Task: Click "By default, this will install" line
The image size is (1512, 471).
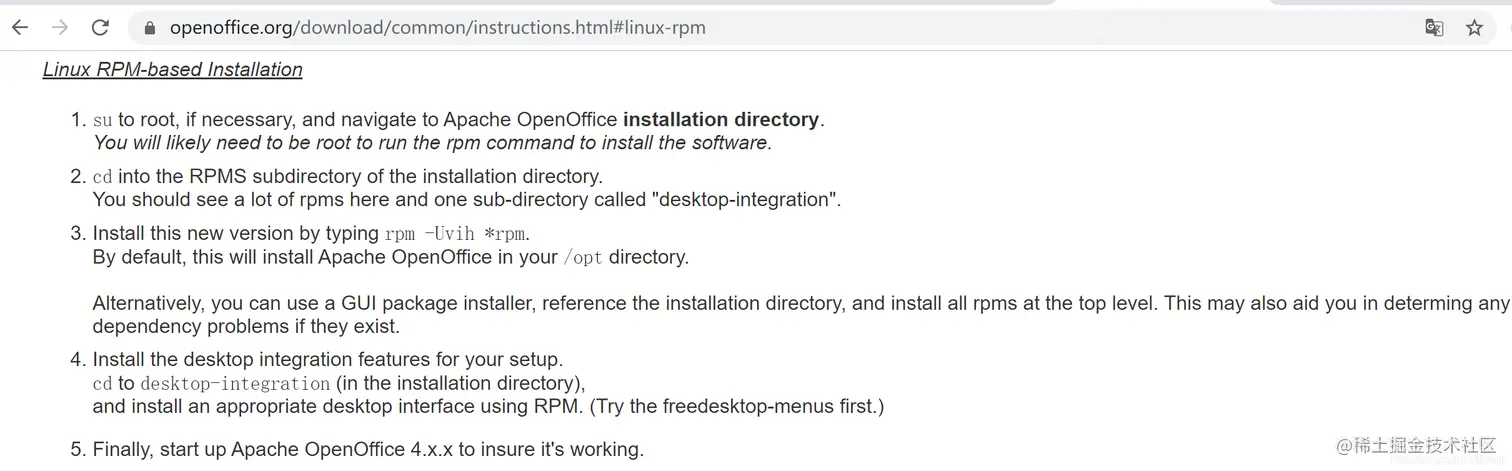Action: pyautogui.click(x=391, y=257)
